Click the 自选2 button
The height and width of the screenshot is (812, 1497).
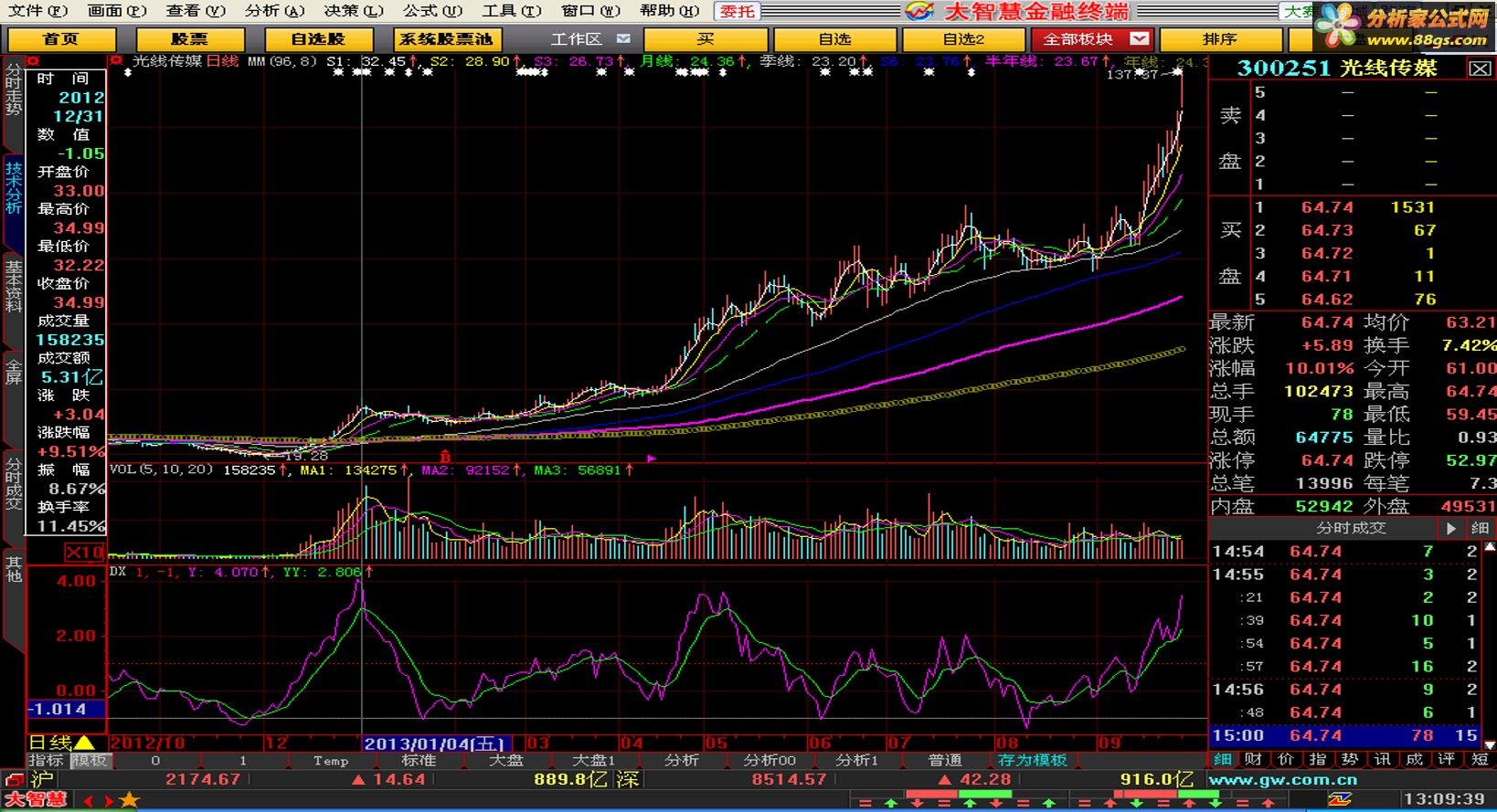pos(963,39)
